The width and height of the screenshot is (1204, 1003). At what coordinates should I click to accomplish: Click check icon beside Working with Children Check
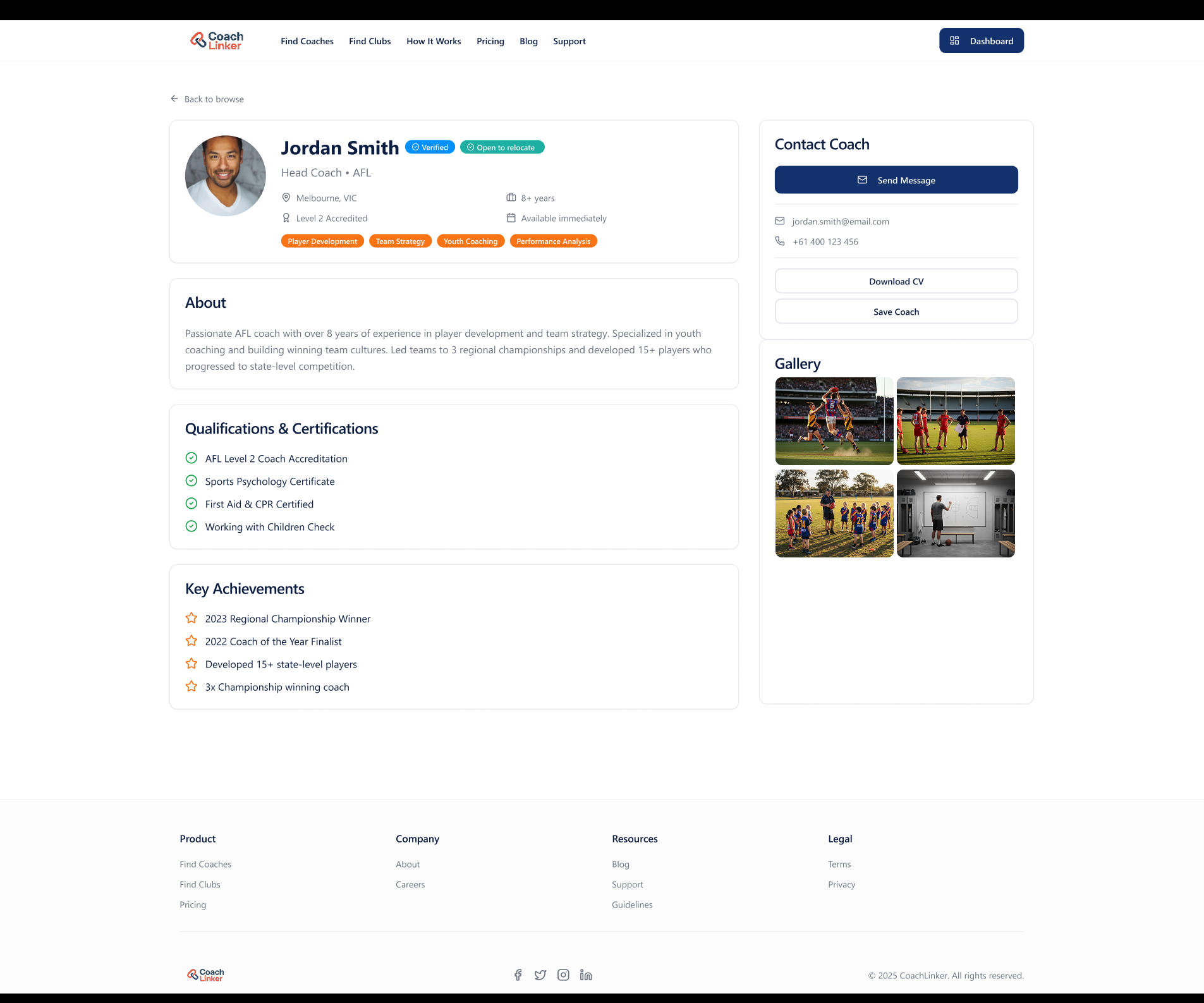point(192,526)
